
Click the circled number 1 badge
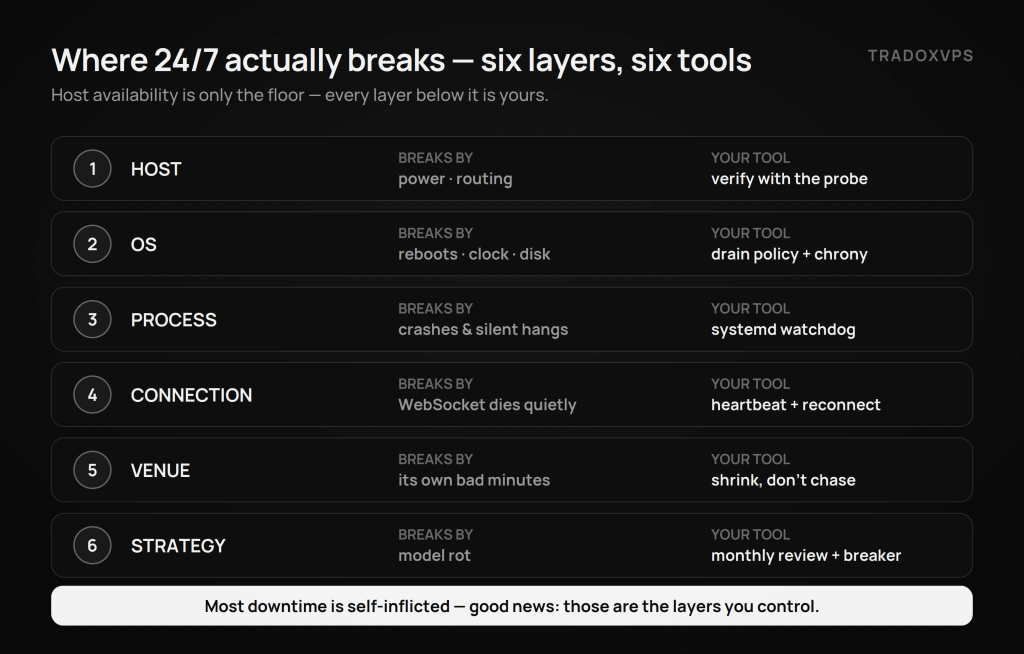[92, 169]
